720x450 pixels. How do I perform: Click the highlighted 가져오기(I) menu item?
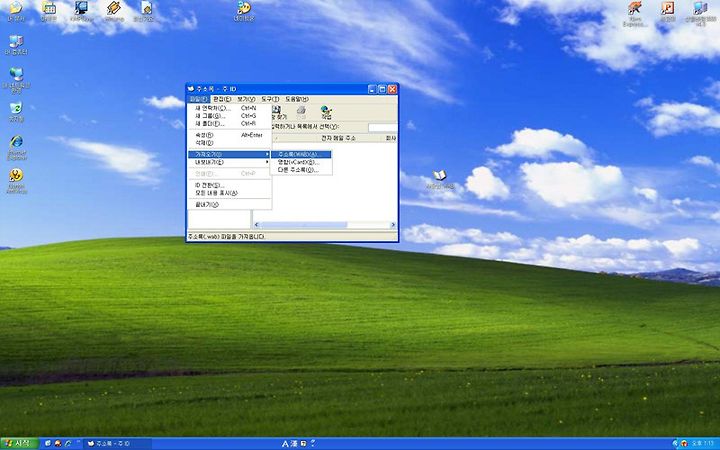pos(230,155)
